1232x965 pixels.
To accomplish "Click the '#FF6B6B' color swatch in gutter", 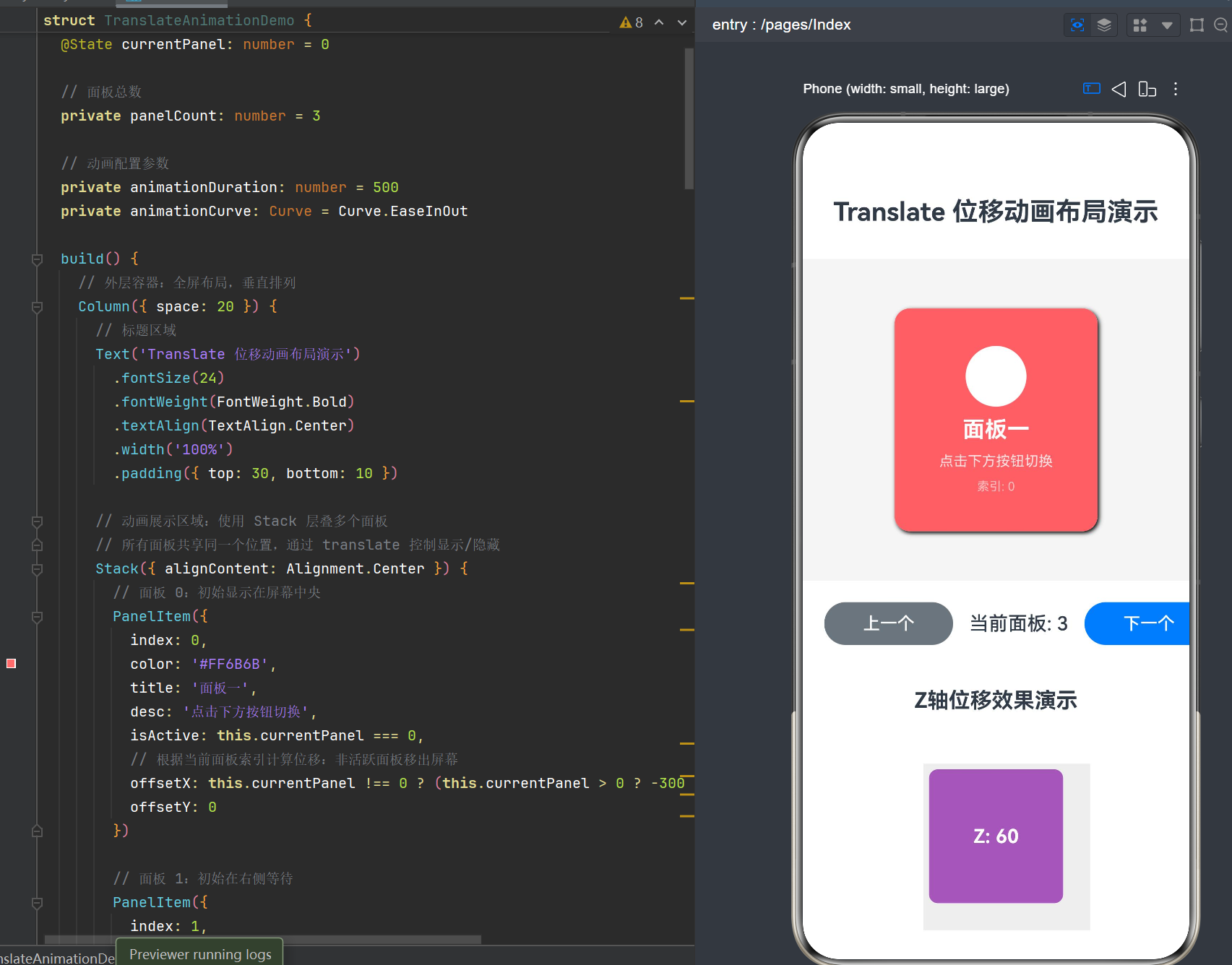I will [11, 664].
